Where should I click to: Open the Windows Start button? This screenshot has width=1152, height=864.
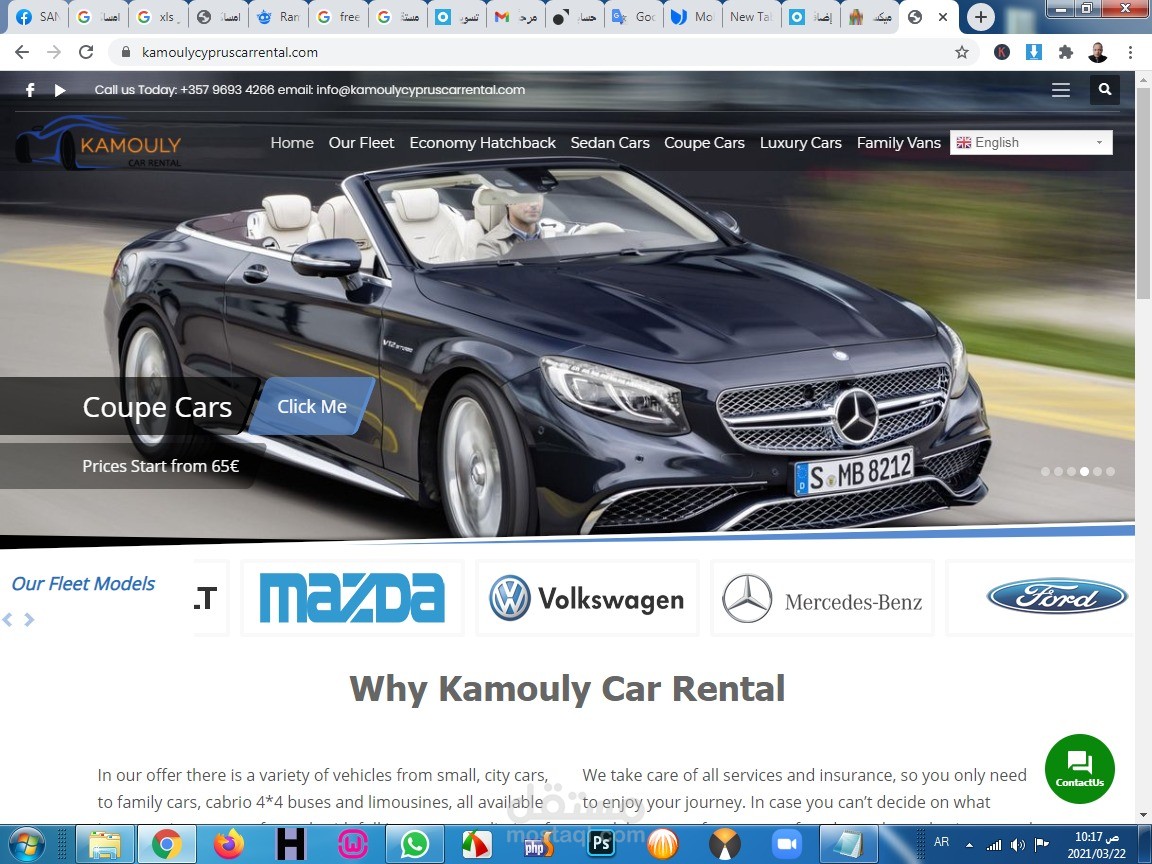(x=28, y=845)
